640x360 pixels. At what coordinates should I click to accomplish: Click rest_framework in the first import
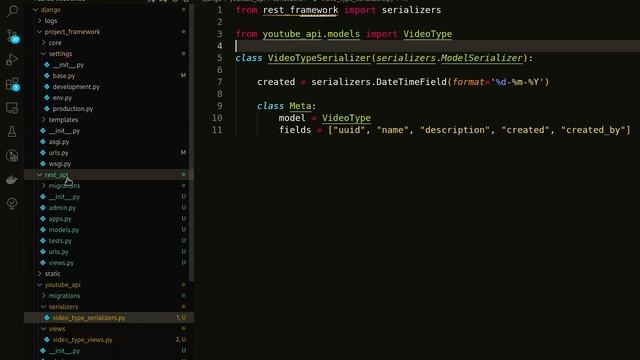pyautogui.click(x=300, y=10)
